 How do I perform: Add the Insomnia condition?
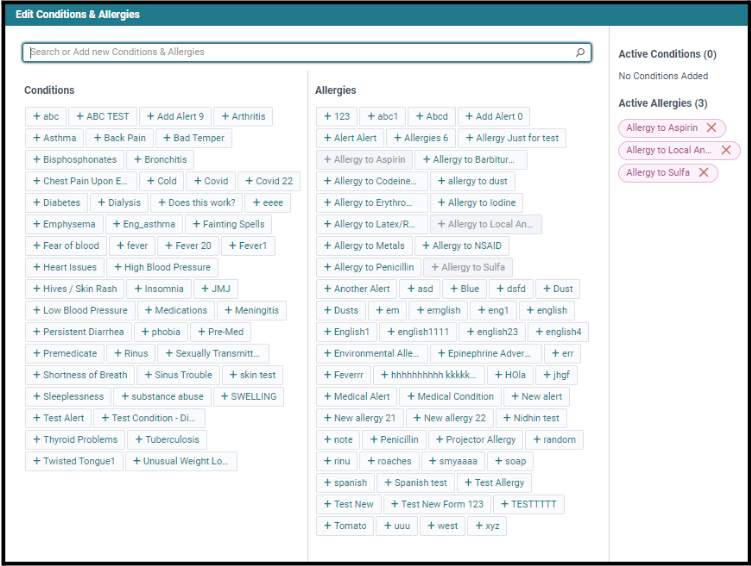(159, 289)
